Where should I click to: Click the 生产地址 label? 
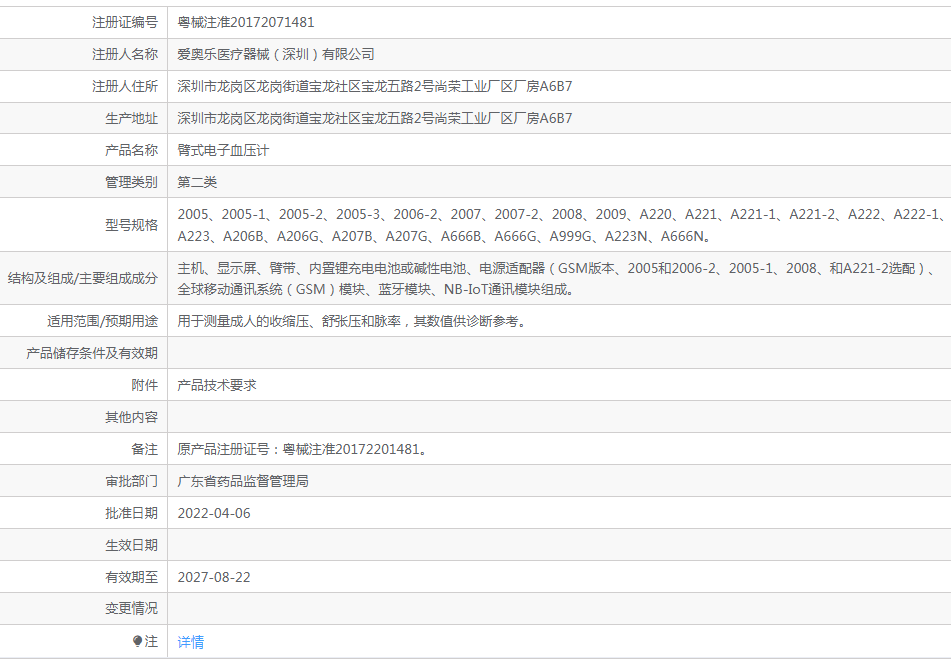pos(132,118)
